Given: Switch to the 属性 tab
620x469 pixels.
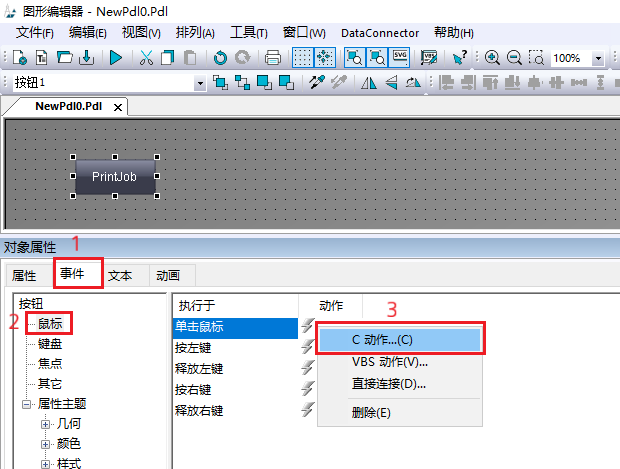Looking at the screenshot, I should (x=24, y=276).
